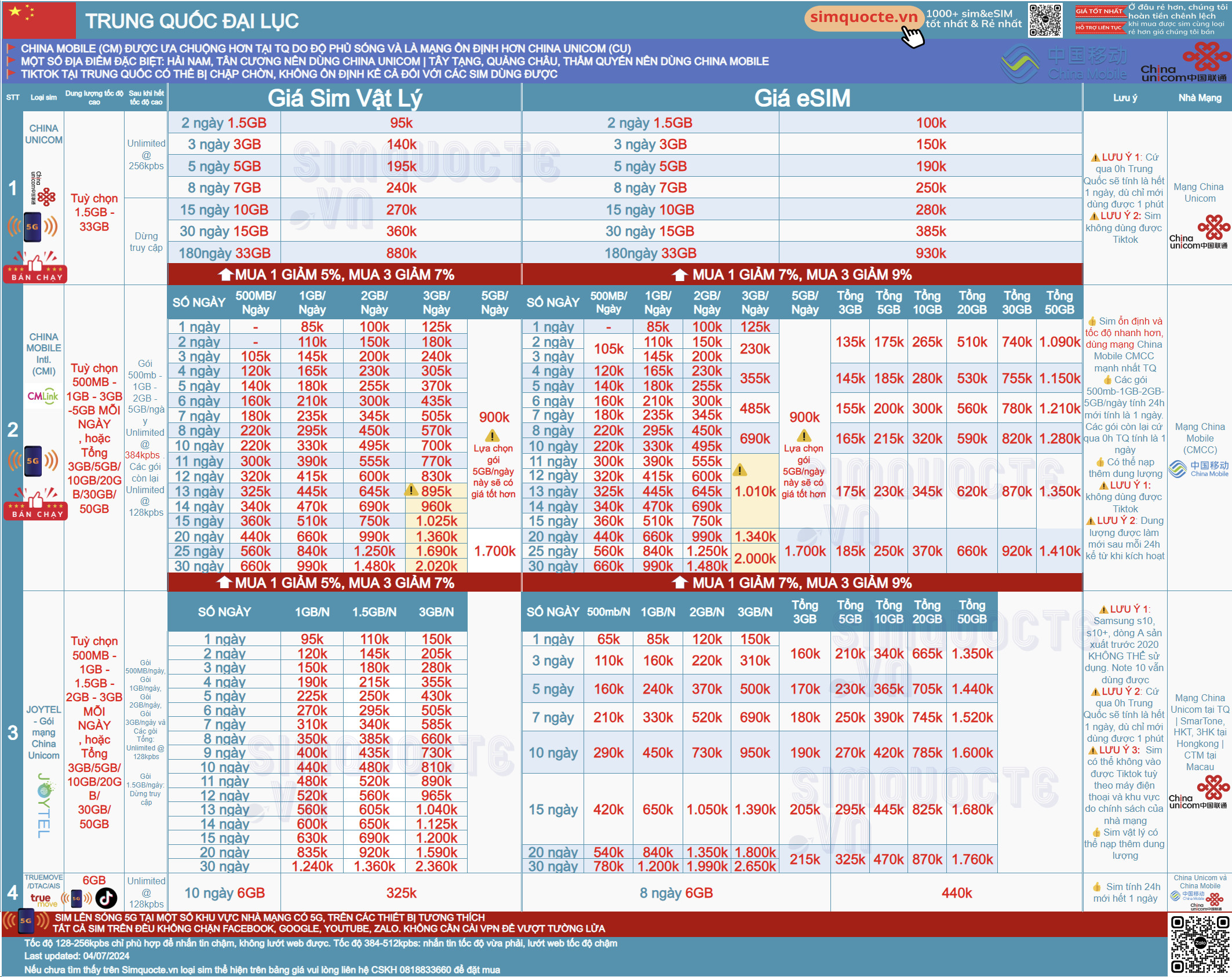Click the China flag icon
The height and width of the screenshot is (977, 1232).
[39, 19]
